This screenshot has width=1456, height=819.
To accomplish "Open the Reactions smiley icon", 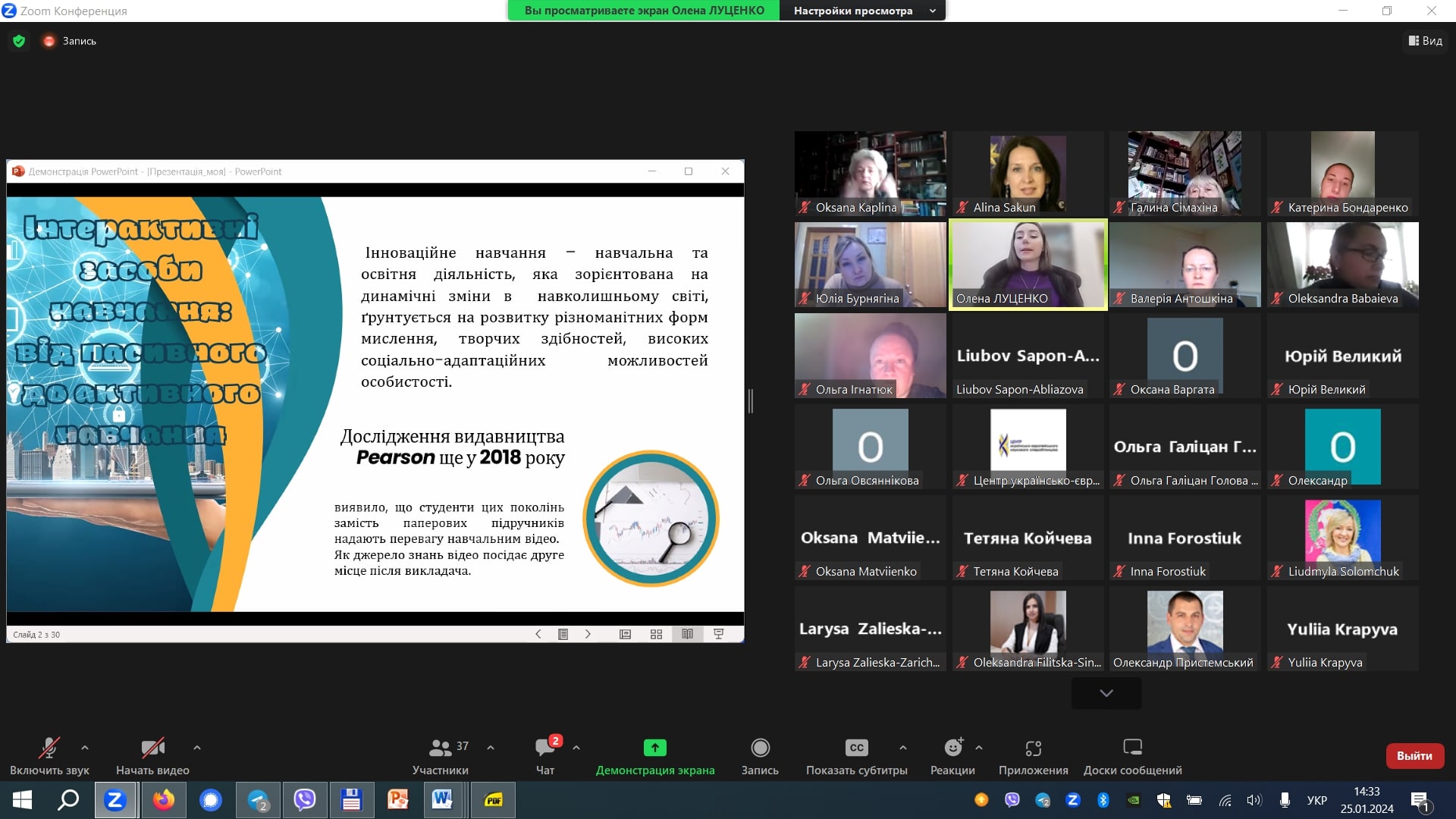I will tap(952, 748).
